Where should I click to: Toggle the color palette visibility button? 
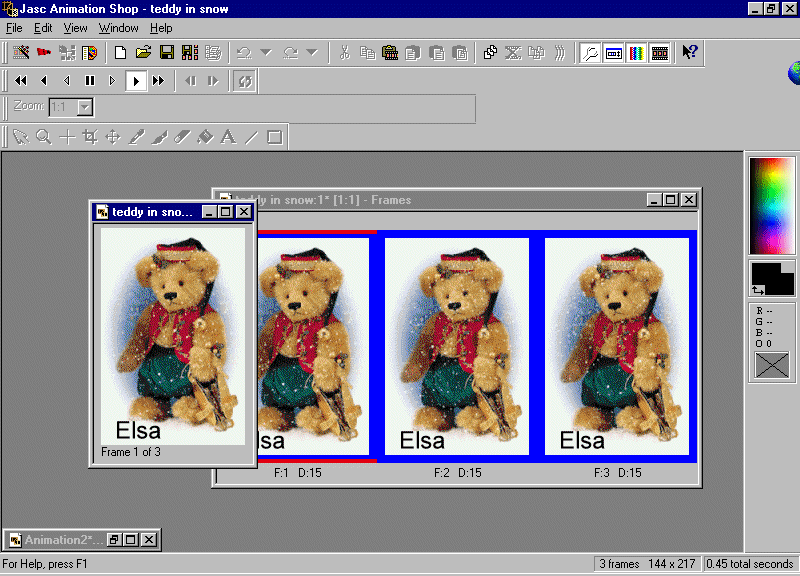[x=636, y=52]
